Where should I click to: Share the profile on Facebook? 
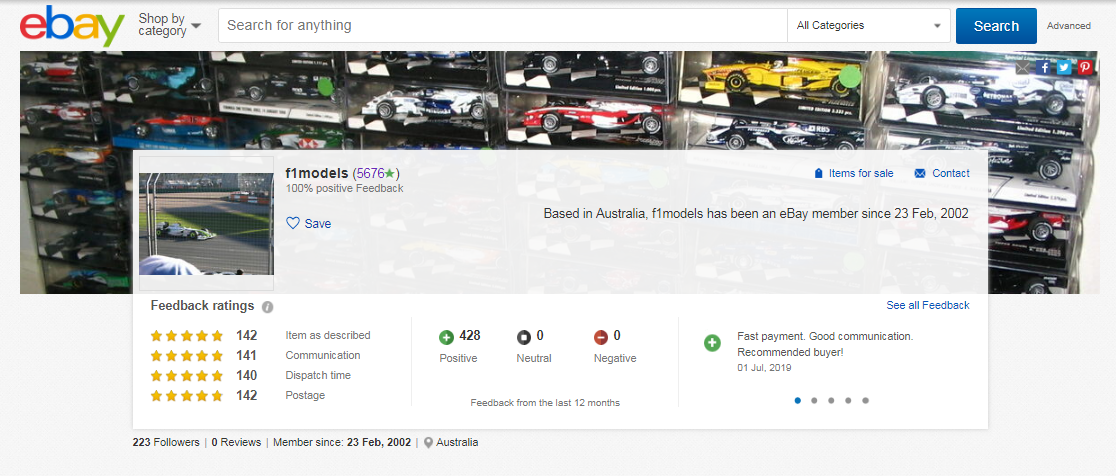1045,67
